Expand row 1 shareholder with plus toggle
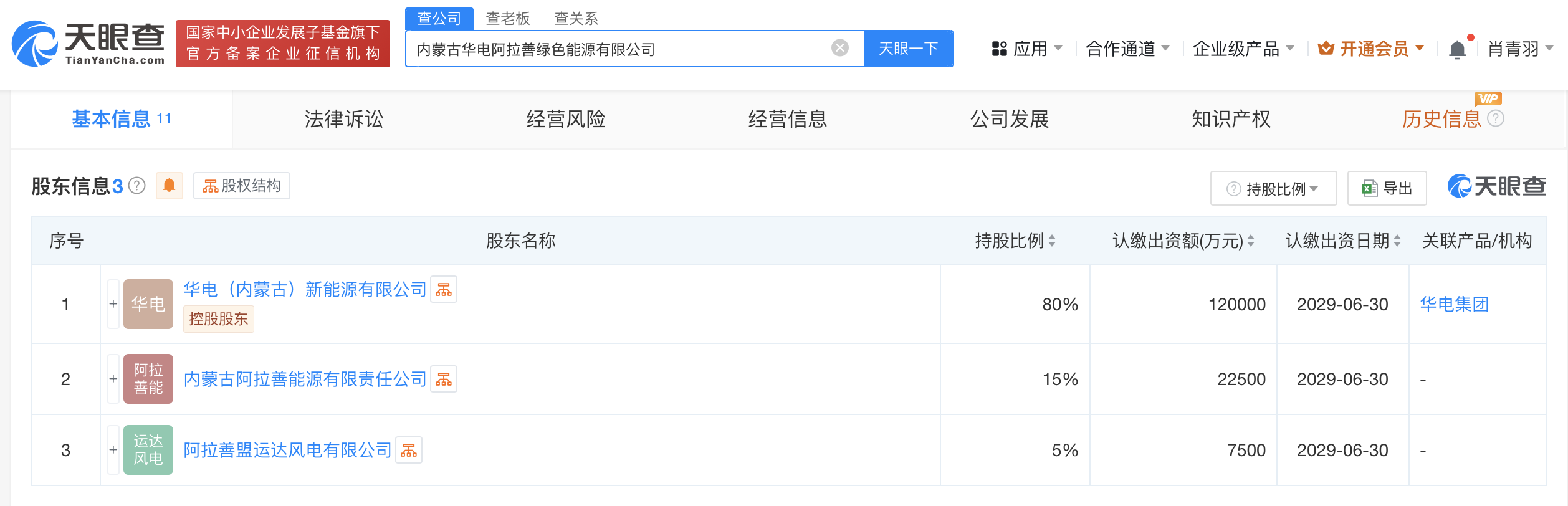Screen dimensions: 1568x506 point(113,304)
